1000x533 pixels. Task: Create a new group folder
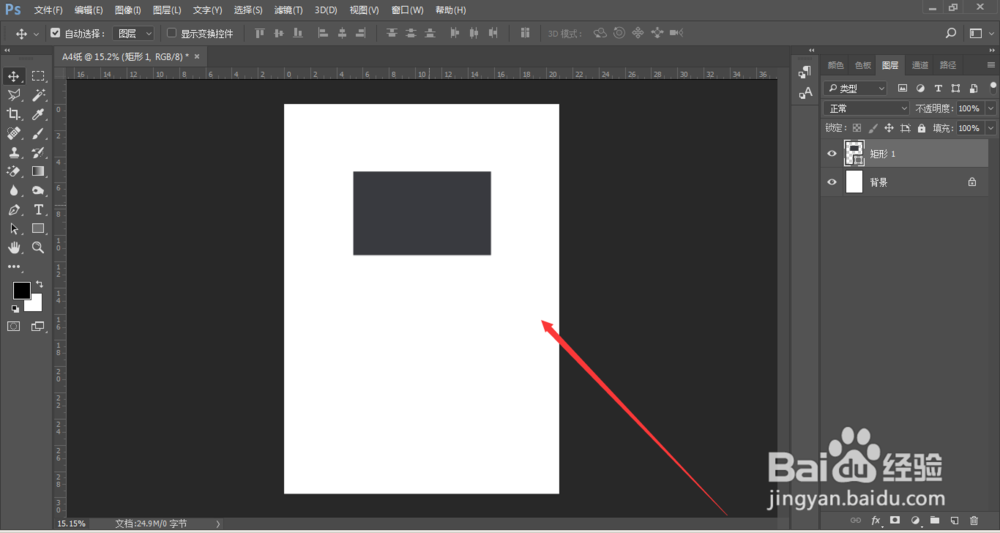point(935,520)
